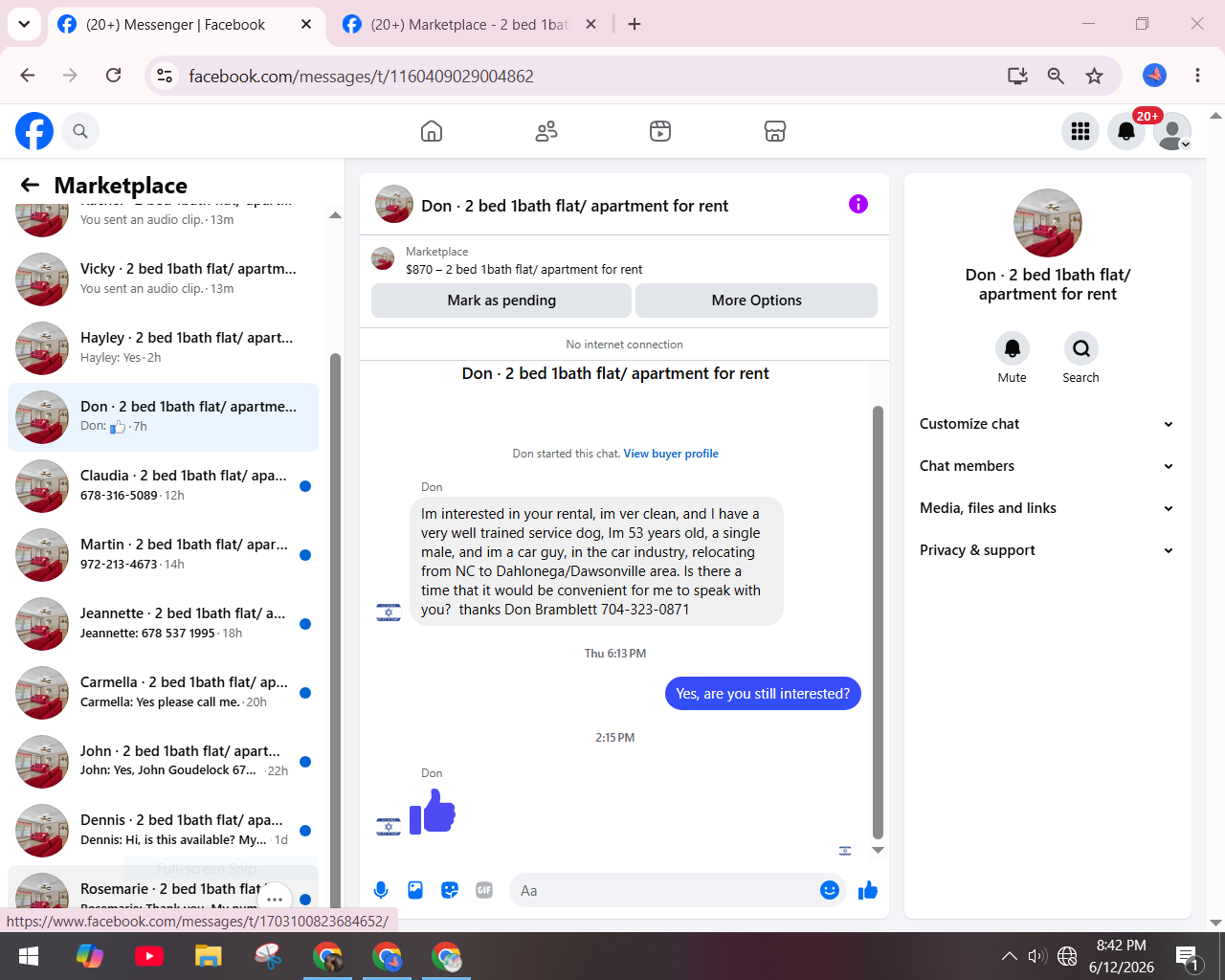Screen dimensions: 1225x980
Task: Open File Explorer from the taskbar
Action: click(209, 956)
